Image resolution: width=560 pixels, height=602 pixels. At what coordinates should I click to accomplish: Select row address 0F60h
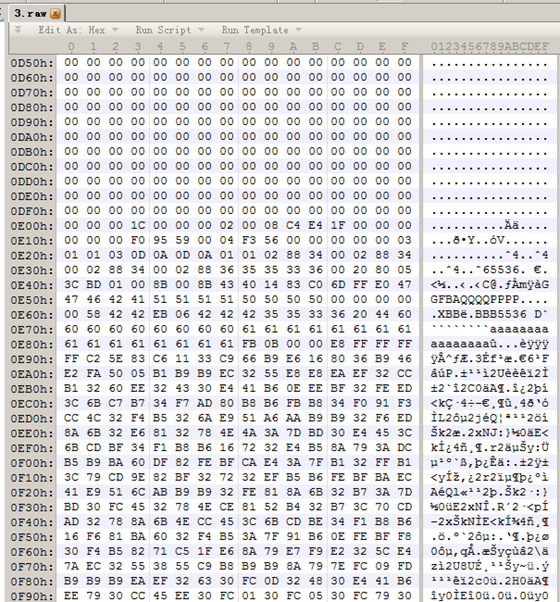(x=32, y=552)
